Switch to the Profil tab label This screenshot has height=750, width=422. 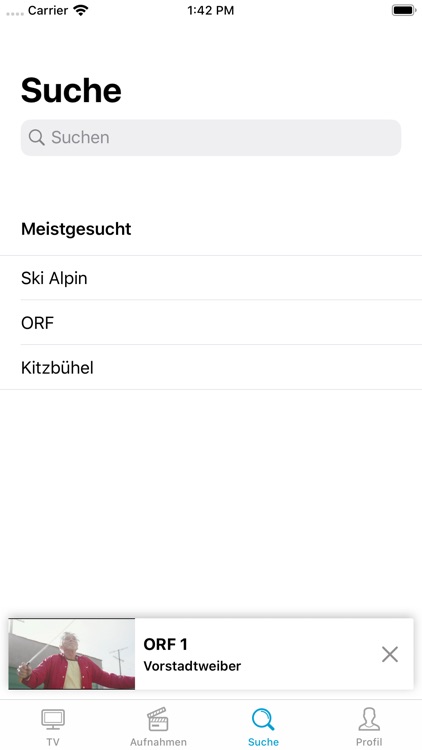coord(369,742)
